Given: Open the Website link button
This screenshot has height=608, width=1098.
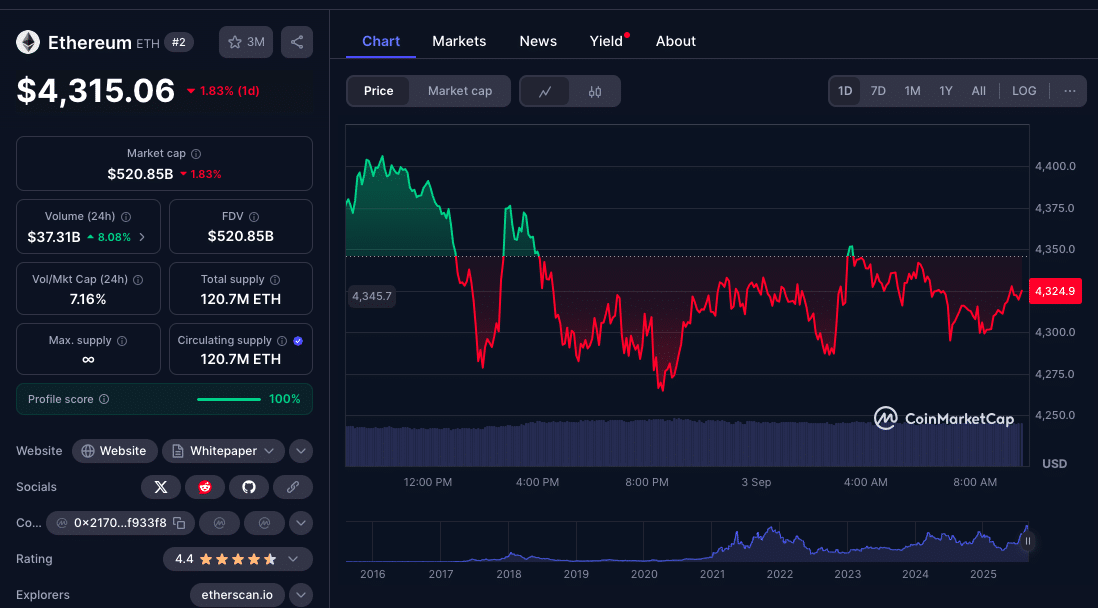Looking at the screenshot, I should (115, 451).
